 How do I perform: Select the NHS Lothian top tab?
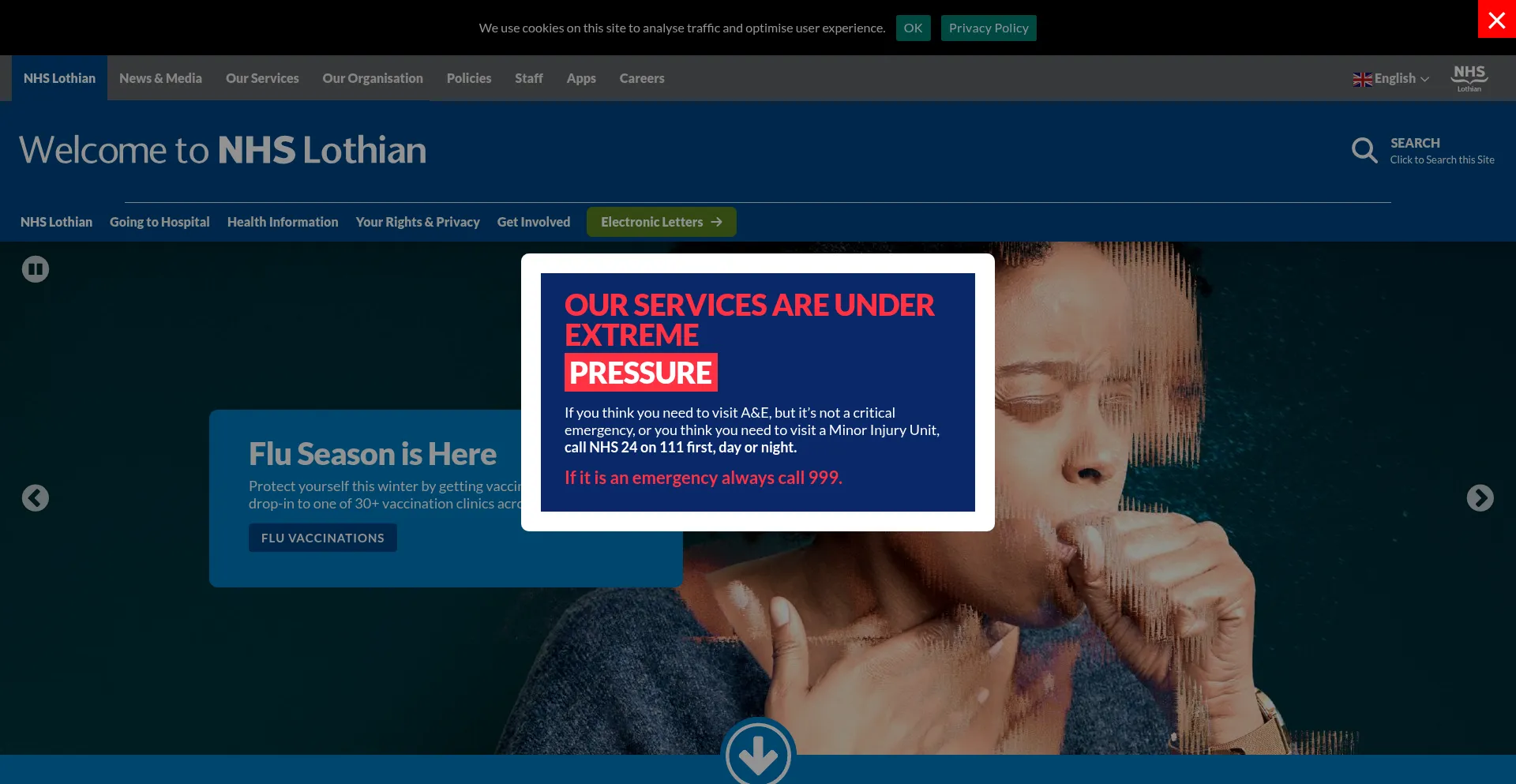59,78
